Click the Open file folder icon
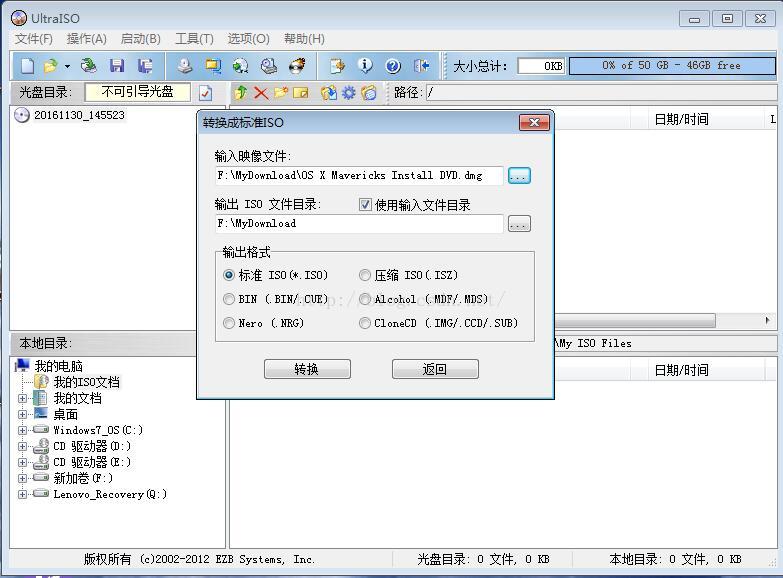The image size is (783, 578). click(50, 66)
